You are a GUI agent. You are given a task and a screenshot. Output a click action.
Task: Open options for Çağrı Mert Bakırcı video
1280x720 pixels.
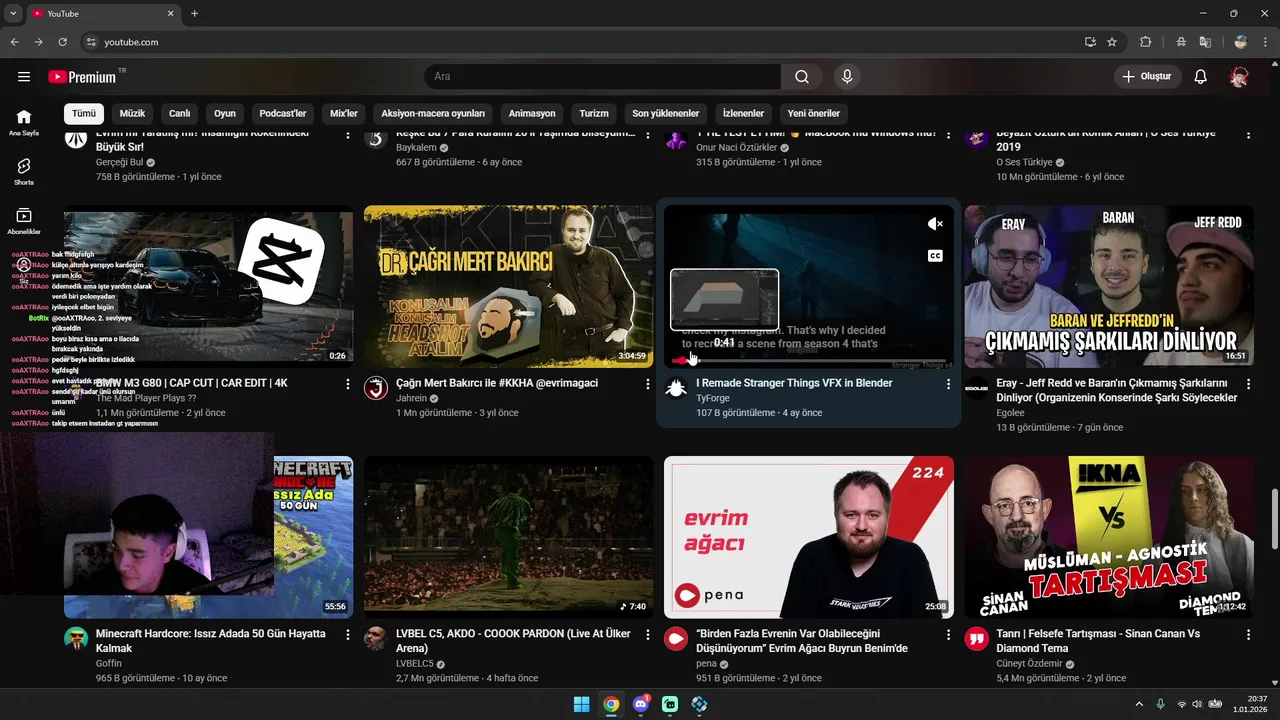648,384
